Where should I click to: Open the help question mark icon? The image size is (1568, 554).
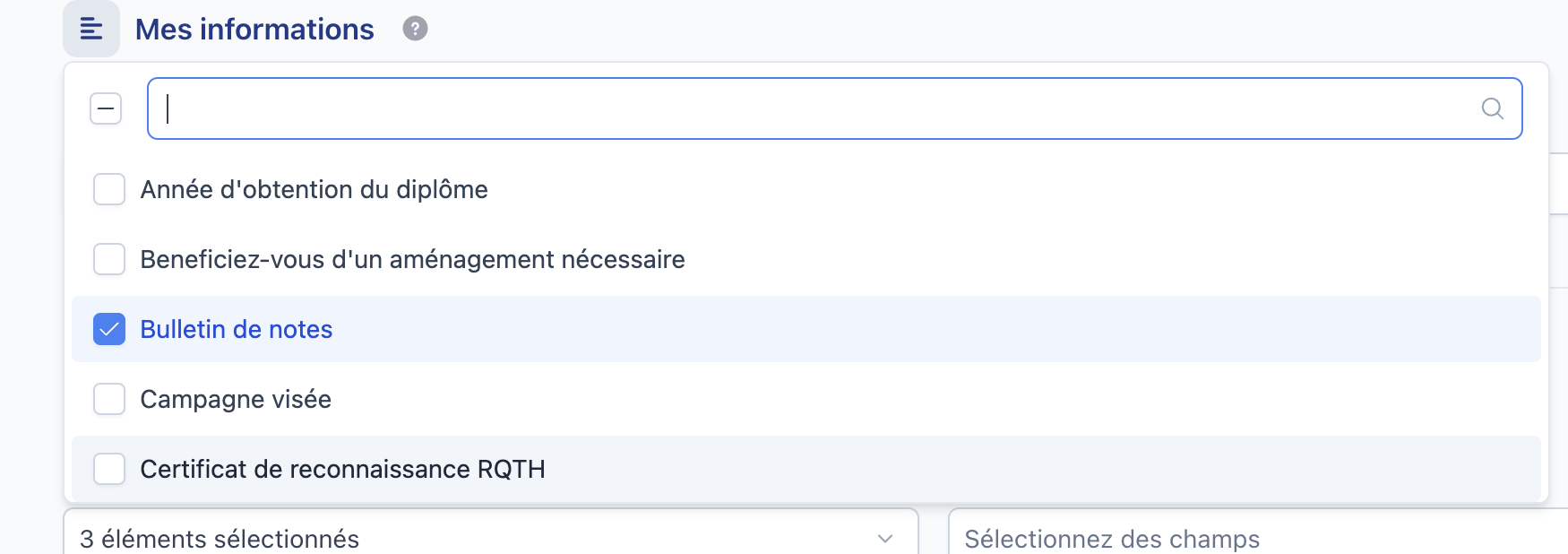tap(415, 29)
